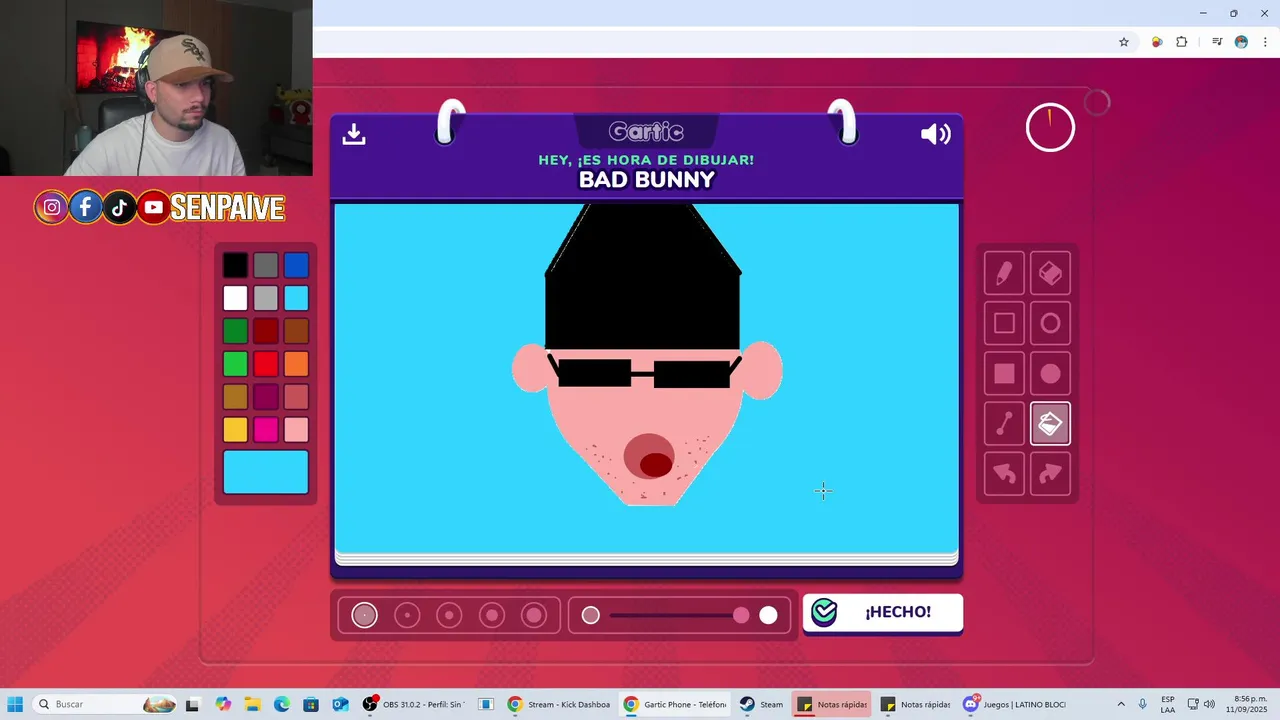Select the outlined ellipse tool

click(1050, 323)
